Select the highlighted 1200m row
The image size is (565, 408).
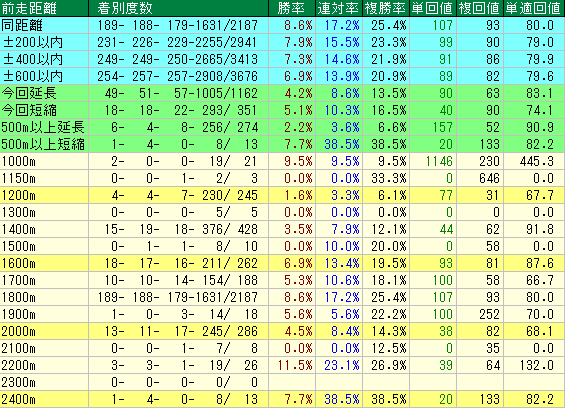point(282,195)
